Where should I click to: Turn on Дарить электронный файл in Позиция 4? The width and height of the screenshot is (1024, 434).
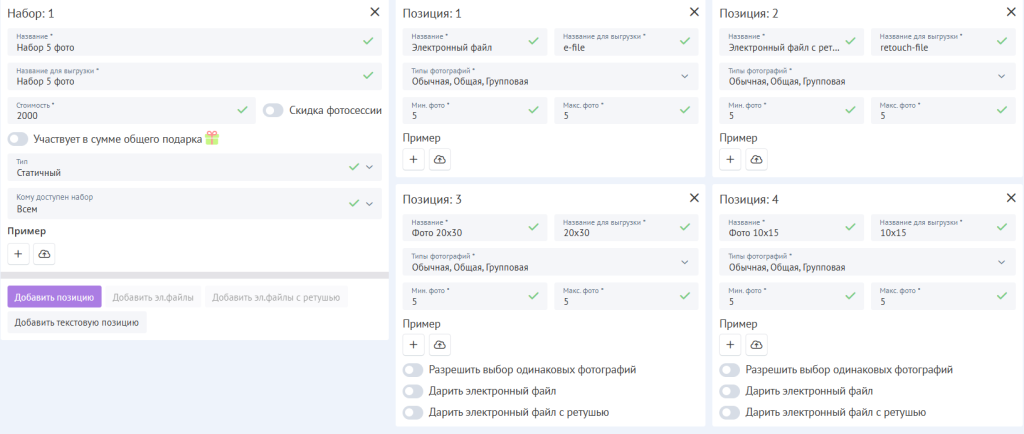(x=730, y=391)
